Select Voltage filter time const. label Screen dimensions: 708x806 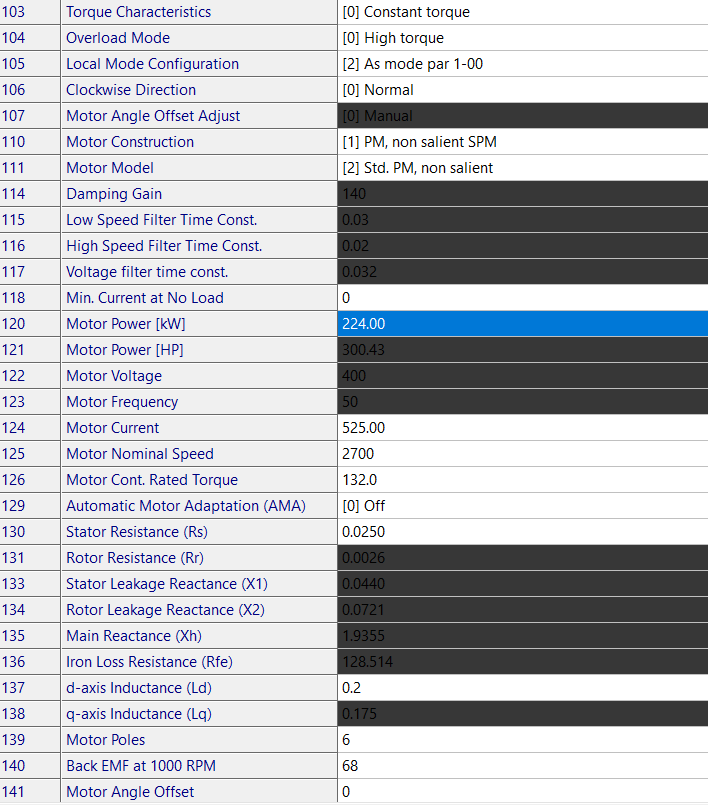click(147, 272)
